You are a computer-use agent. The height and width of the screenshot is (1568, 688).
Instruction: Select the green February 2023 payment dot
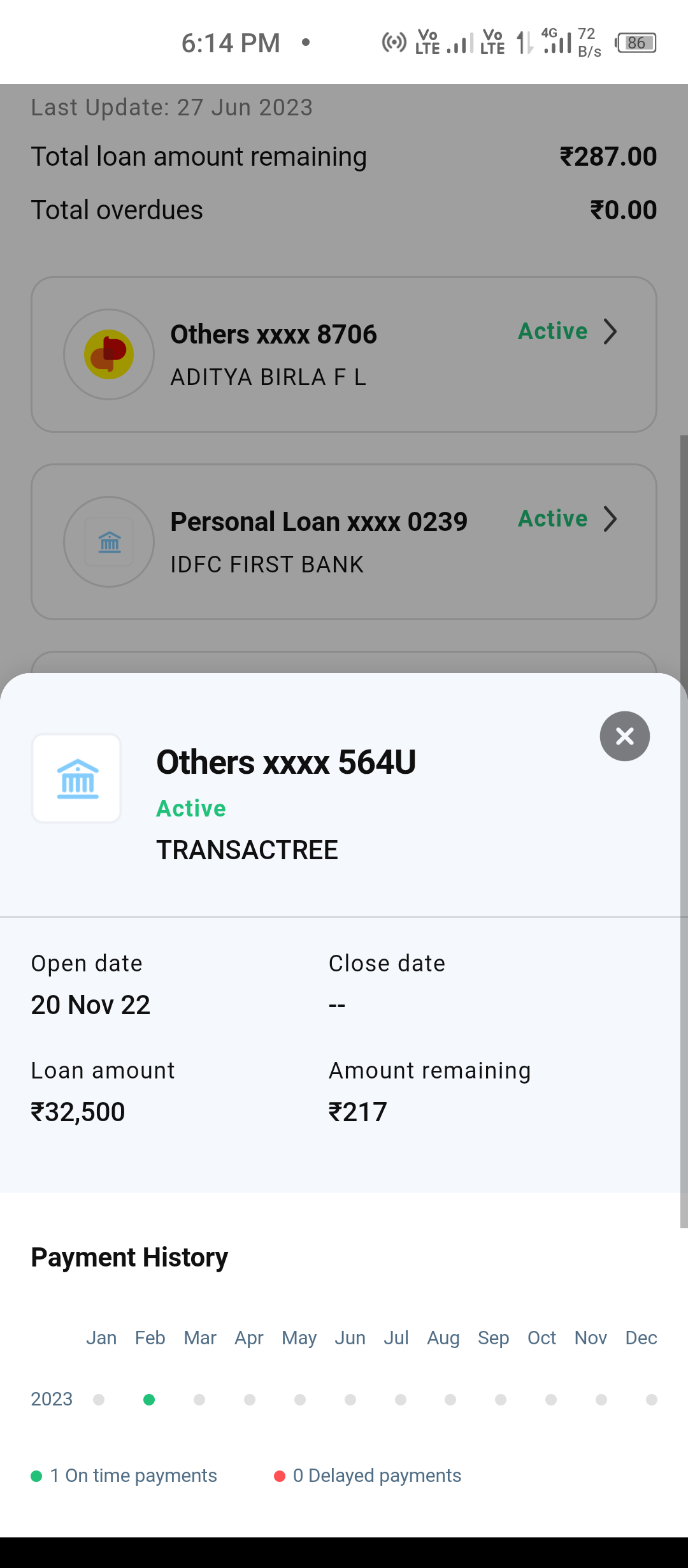[x=149, y=1400]
